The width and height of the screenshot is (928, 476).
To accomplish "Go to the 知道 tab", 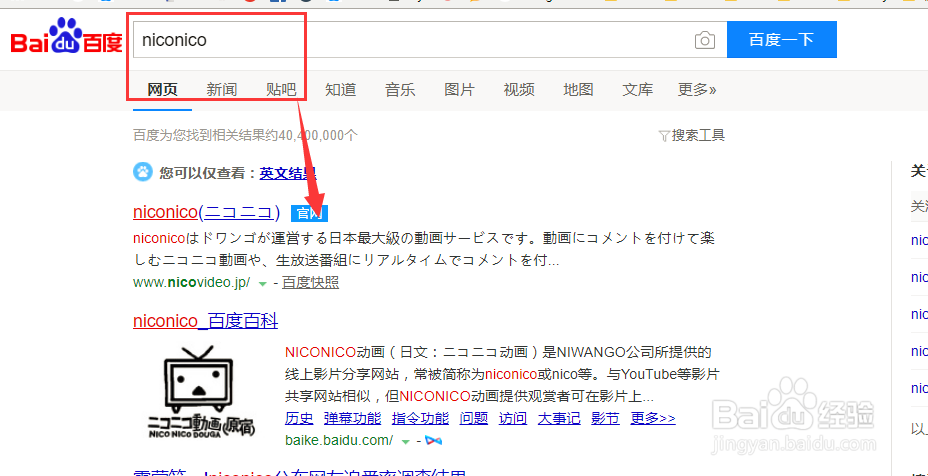I will point(341,90).
